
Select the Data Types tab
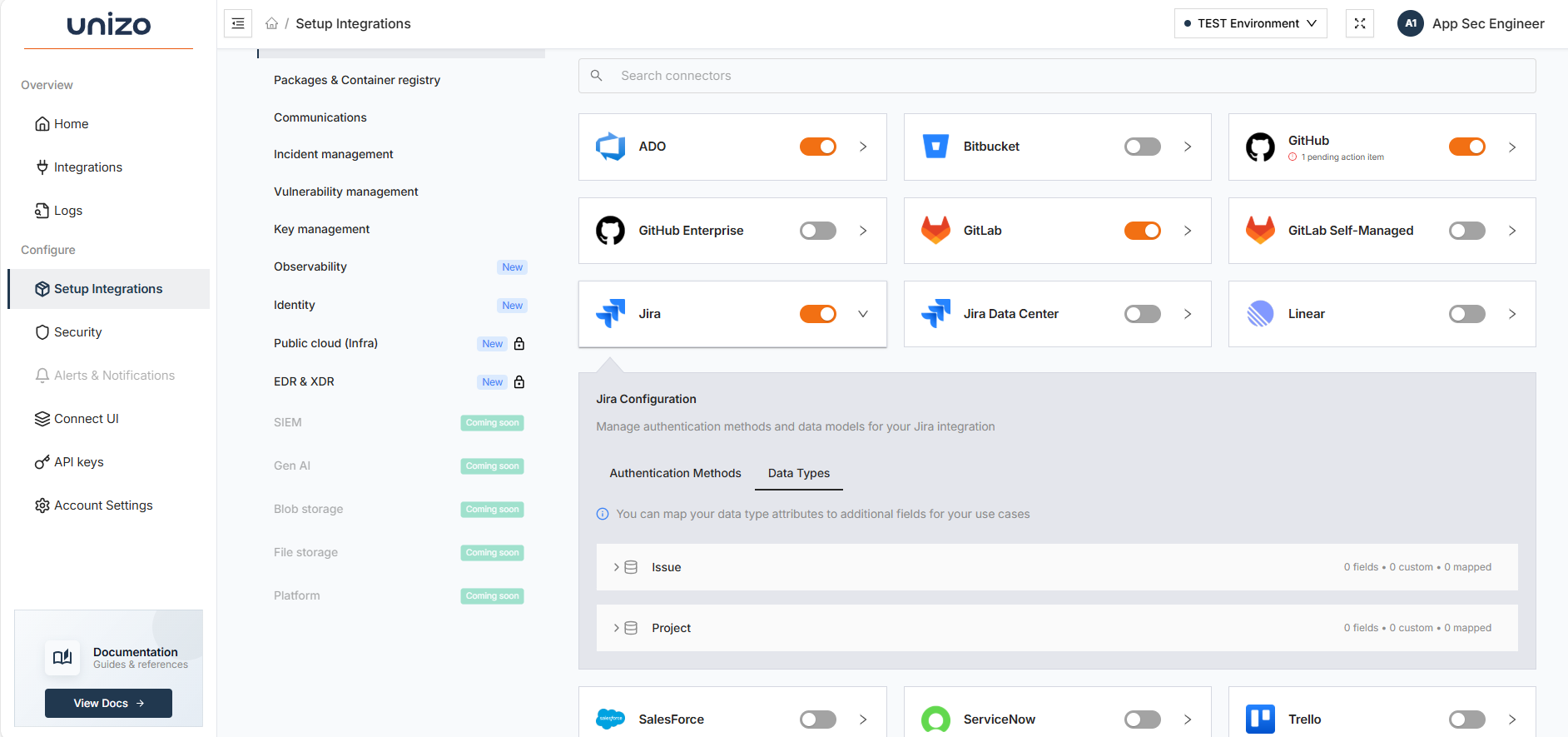point(799,473)
